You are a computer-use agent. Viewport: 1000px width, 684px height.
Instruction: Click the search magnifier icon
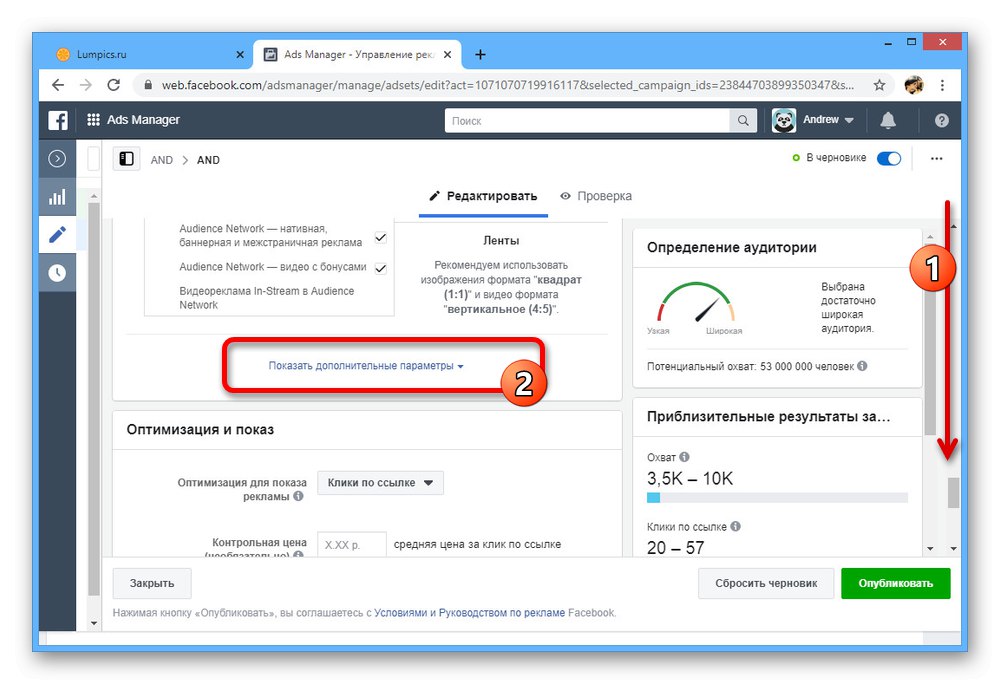743,120
